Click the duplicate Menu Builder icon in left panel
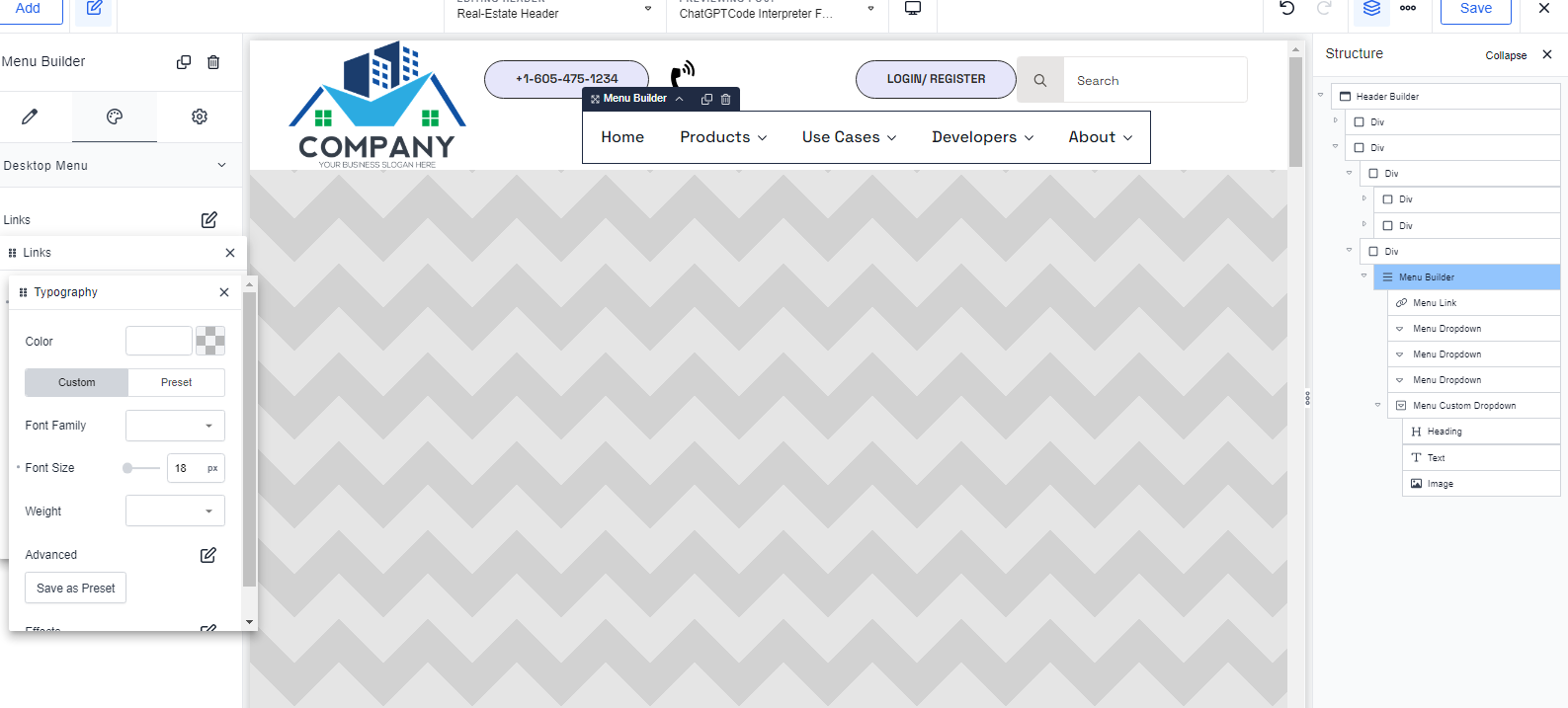 [x=184, y=62]
